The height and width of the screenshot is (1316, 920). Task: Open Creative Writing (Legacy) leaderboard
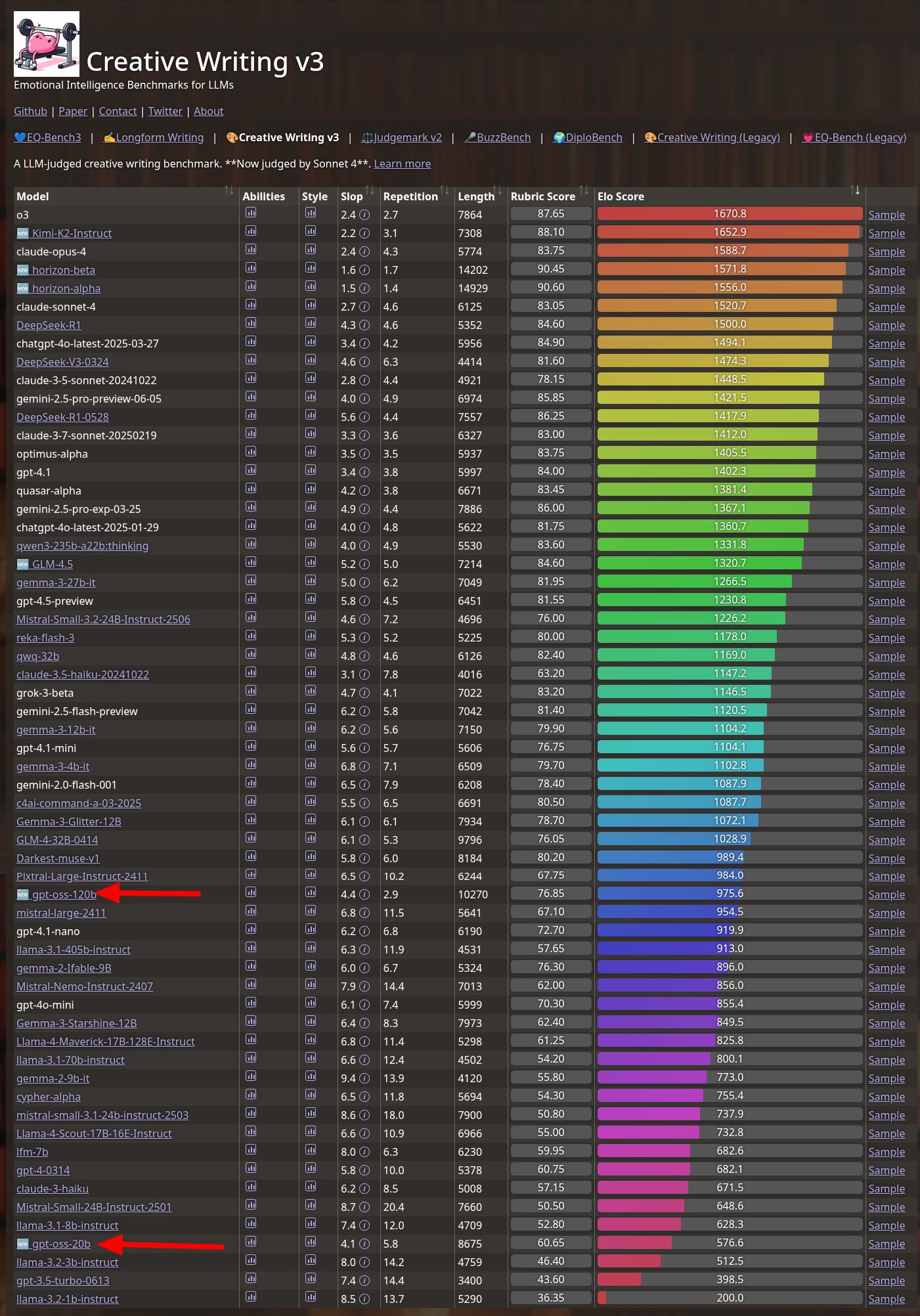click(712, 137)
